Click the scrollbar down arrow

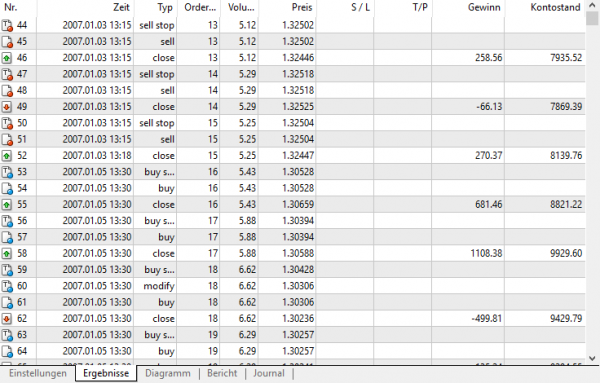[592, 359]
